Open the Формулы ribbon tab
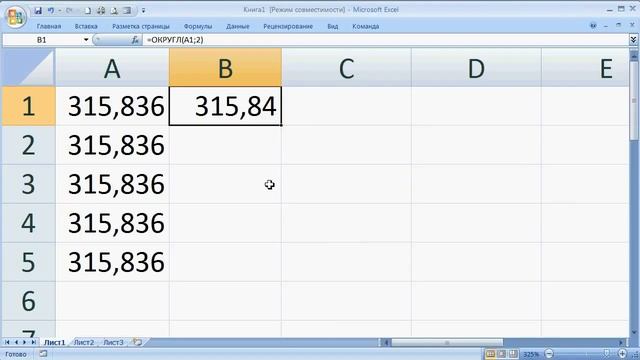The width and height of the screenshot is (640, 360). (x=198, y=26)
